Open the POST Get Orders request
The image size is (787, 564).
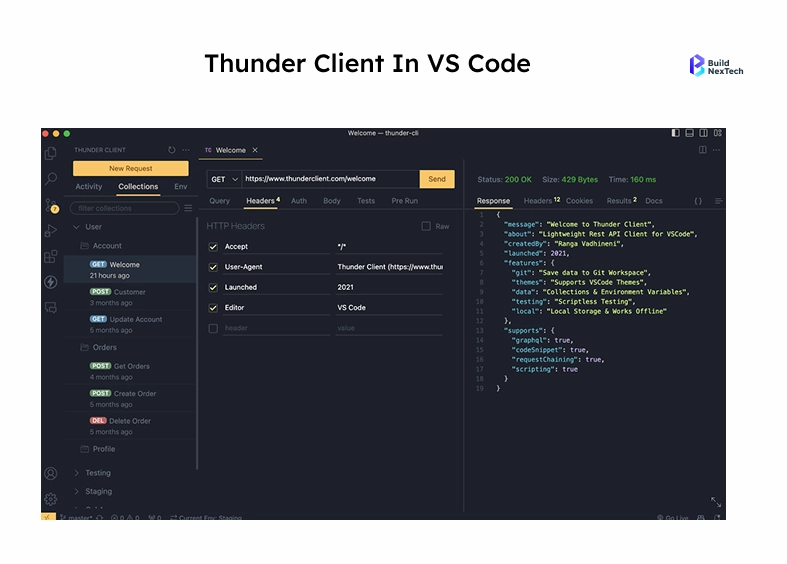coord(130,371)
